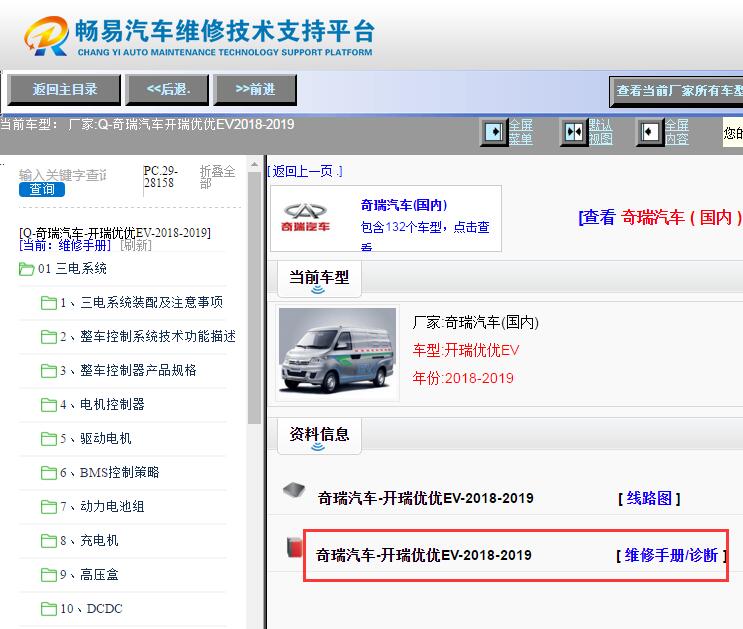Open 9、高压盒 entry
Viewport: 743px width, 629px height.
pyautogui.click(x=89, y=575)
